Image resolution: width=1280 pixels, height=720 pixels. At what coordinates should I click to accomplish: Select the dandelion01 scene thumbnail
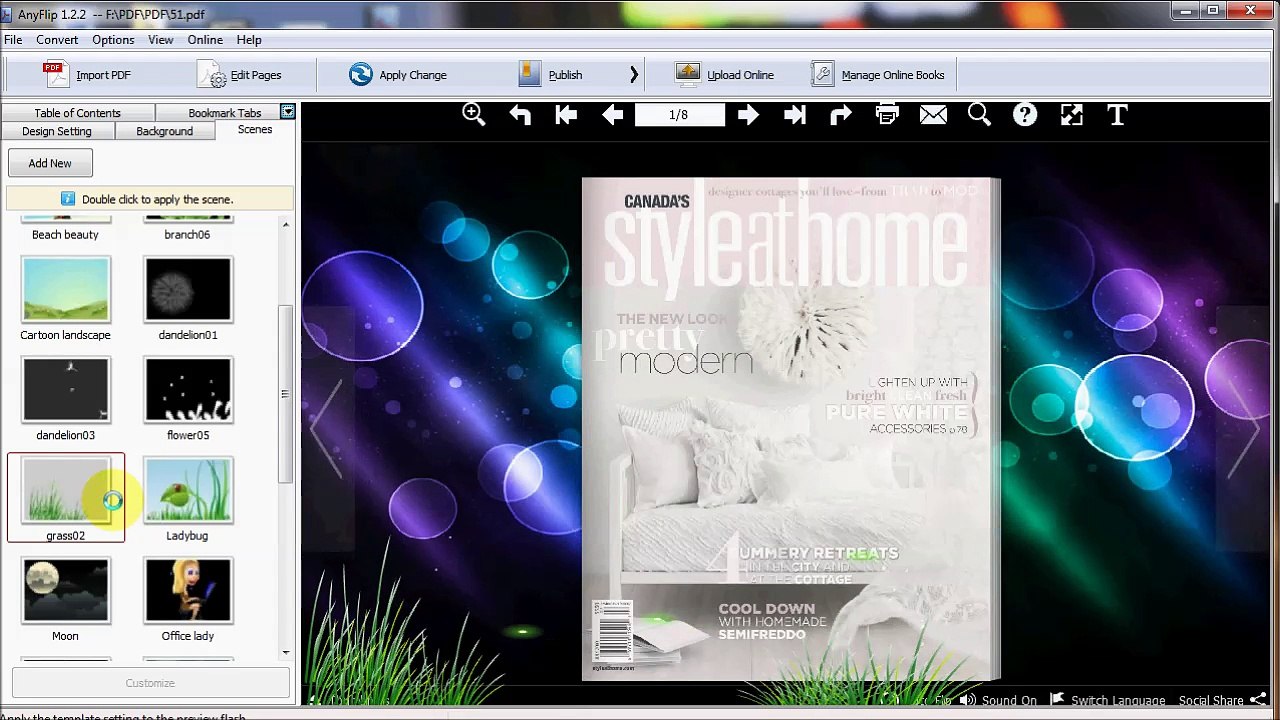point(188,290)
